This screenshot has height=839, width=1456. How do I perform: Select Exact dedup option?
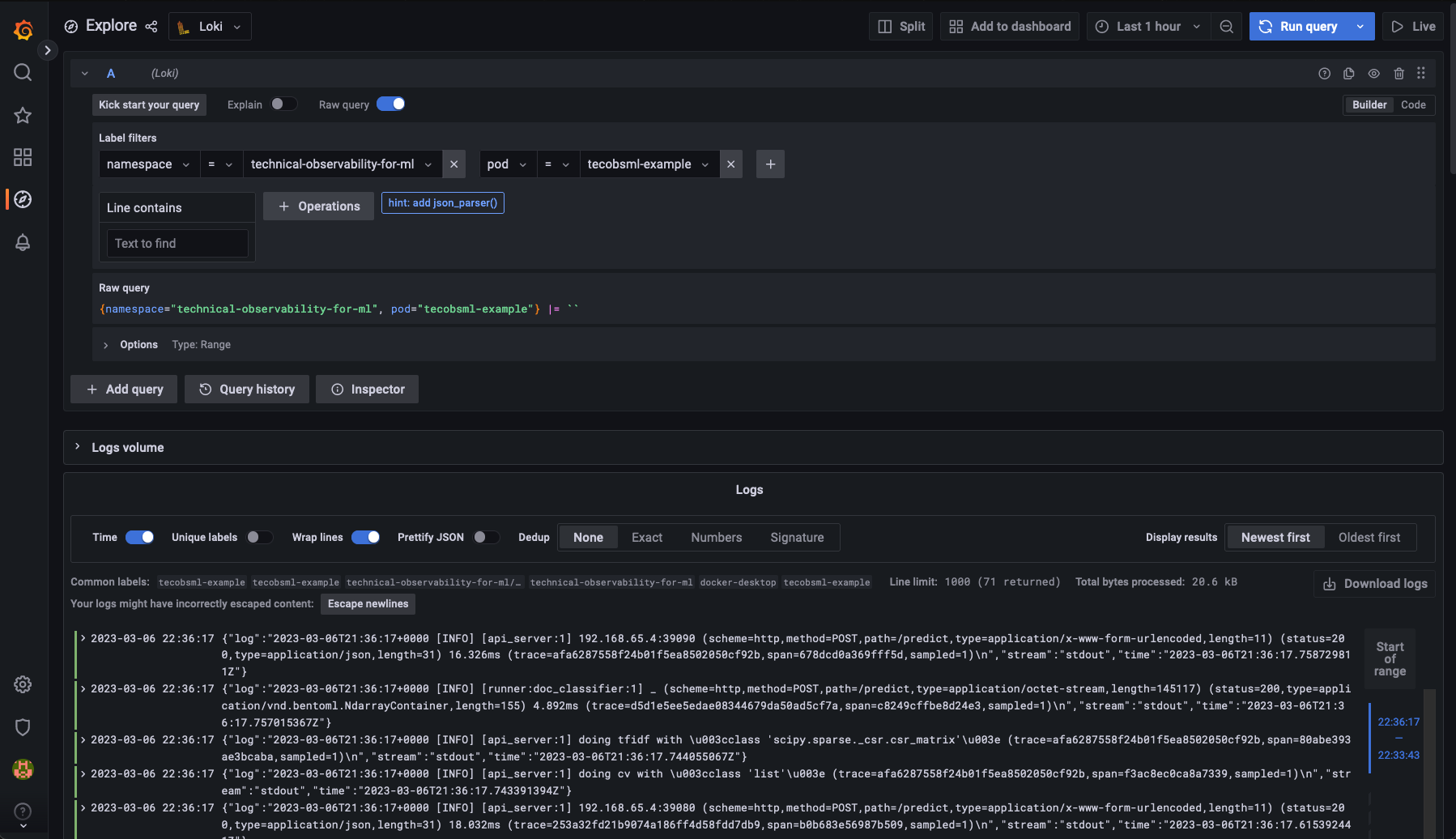(647, 538)
